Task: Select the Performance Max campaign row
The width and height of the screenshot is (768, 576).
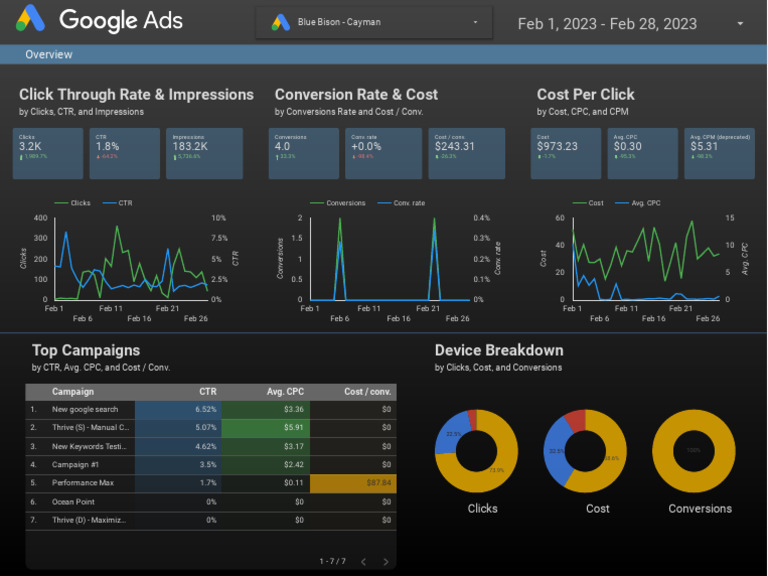Action: (x=211, y=483)
